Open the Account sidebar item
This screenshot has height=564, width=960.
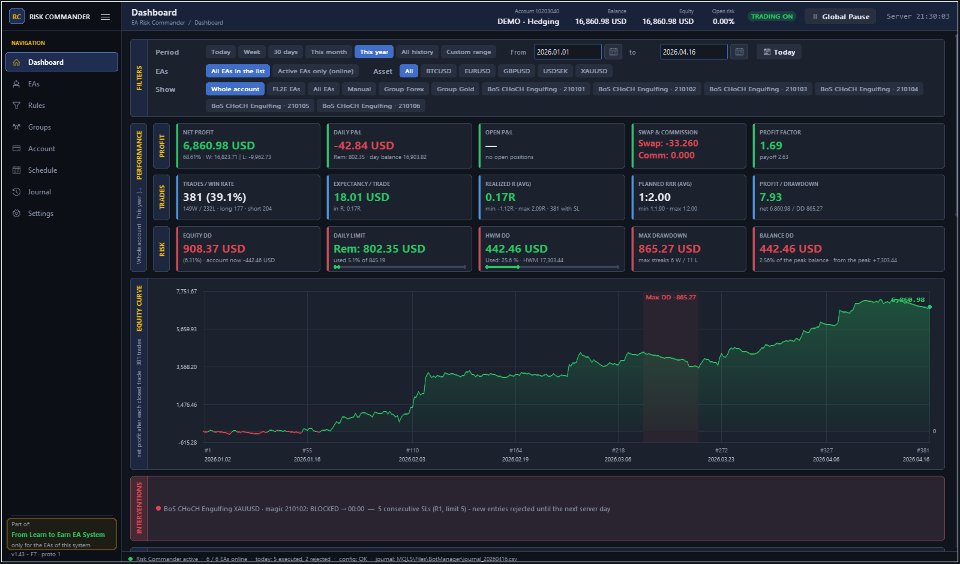click(61, 149)
